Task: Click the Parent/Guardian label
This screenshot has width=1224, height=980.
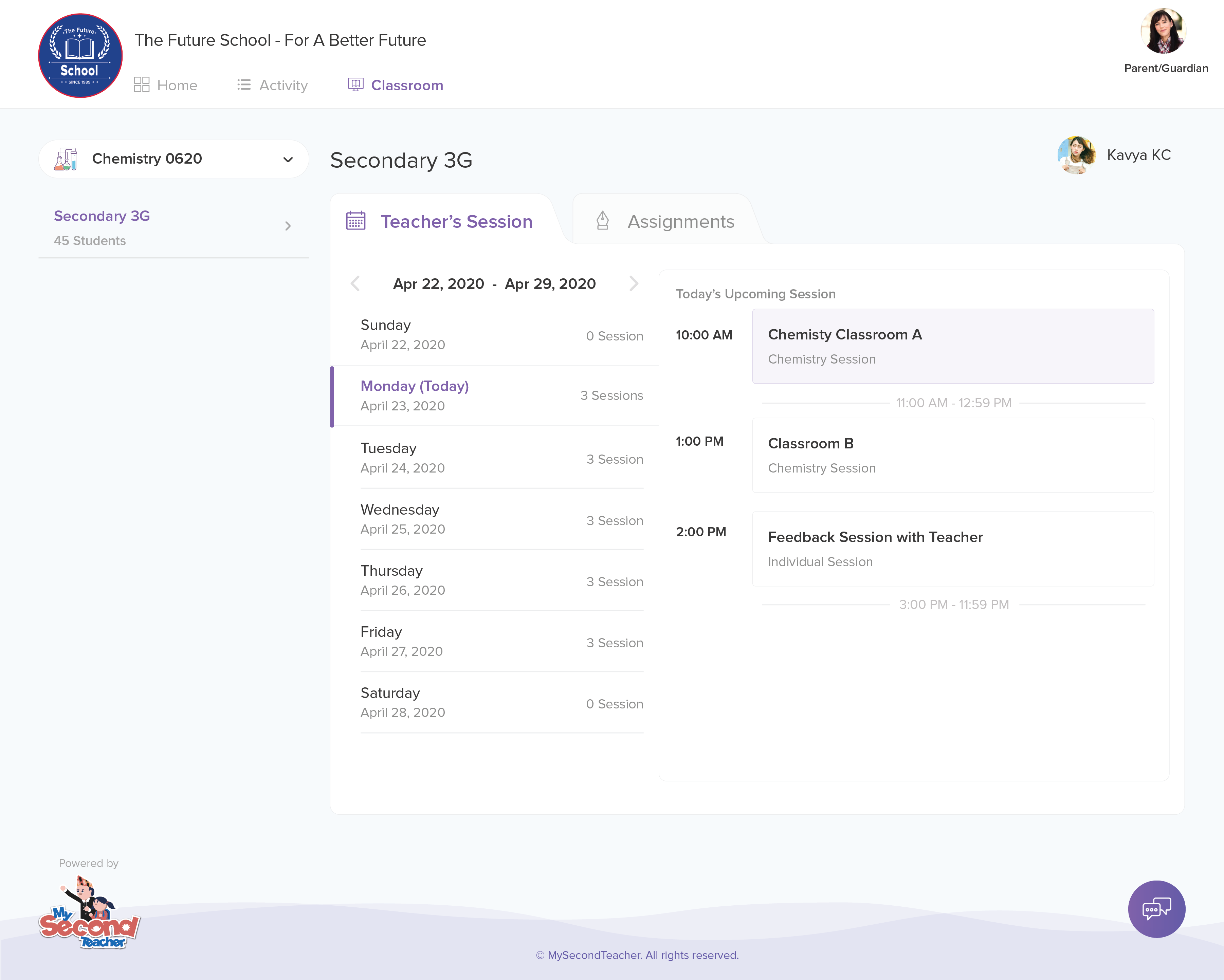Action: tap(1166, 68)
